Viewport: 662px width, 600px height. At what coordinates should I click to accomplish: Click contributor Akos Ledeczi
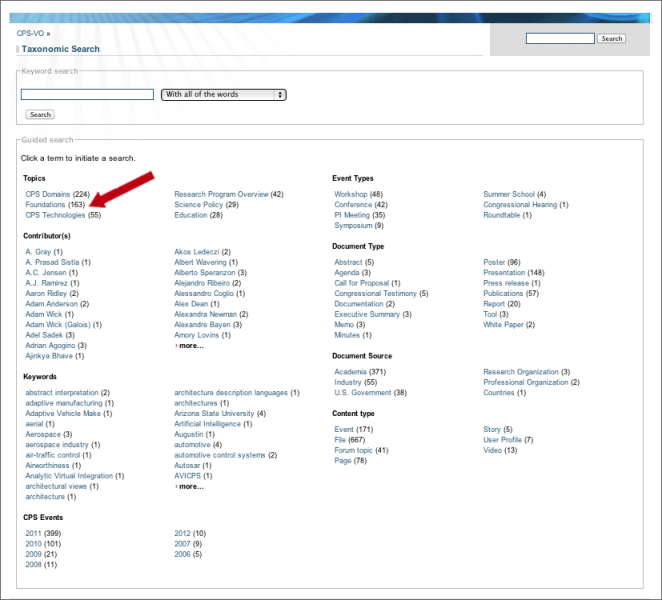click(197, 252)
